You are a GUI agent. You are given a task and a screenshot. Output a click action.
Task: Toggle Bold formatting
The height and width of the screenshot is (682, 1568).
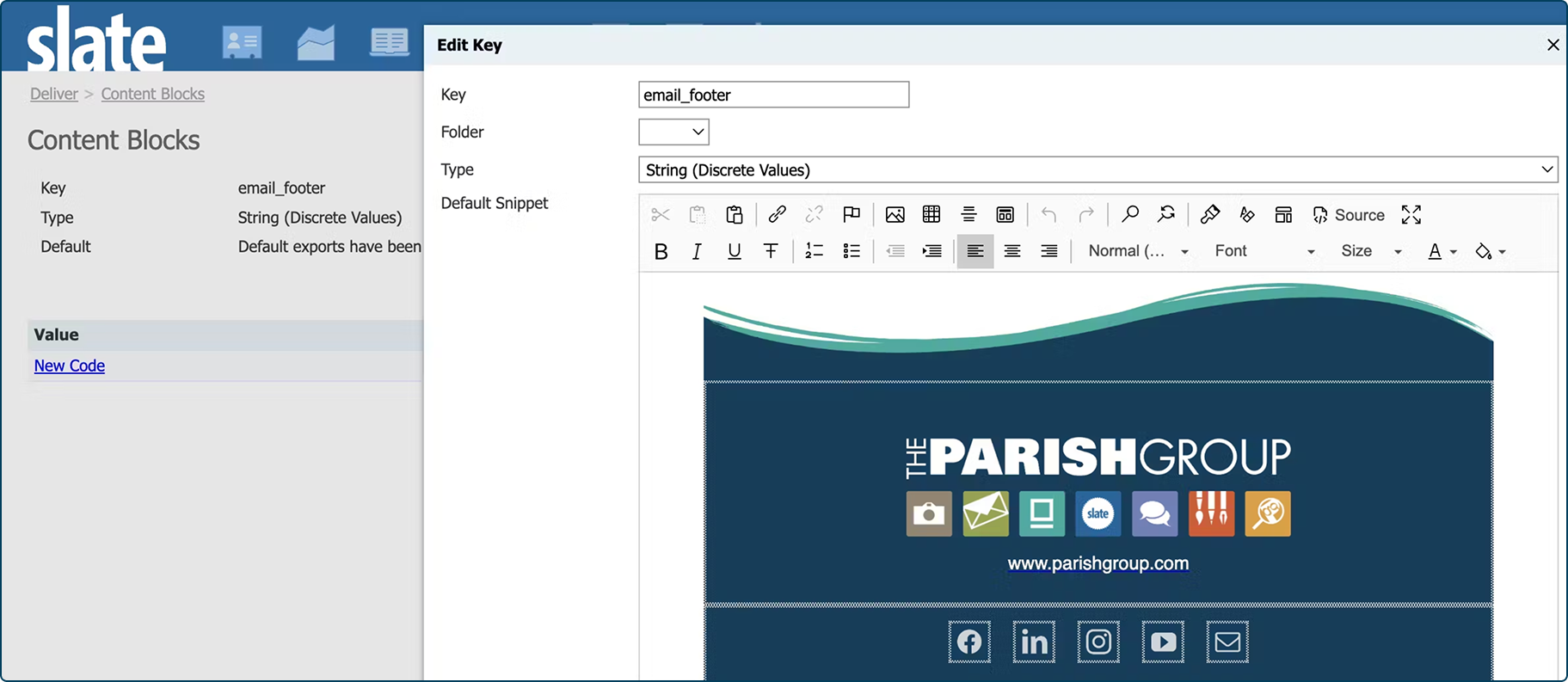pos(661,251)
